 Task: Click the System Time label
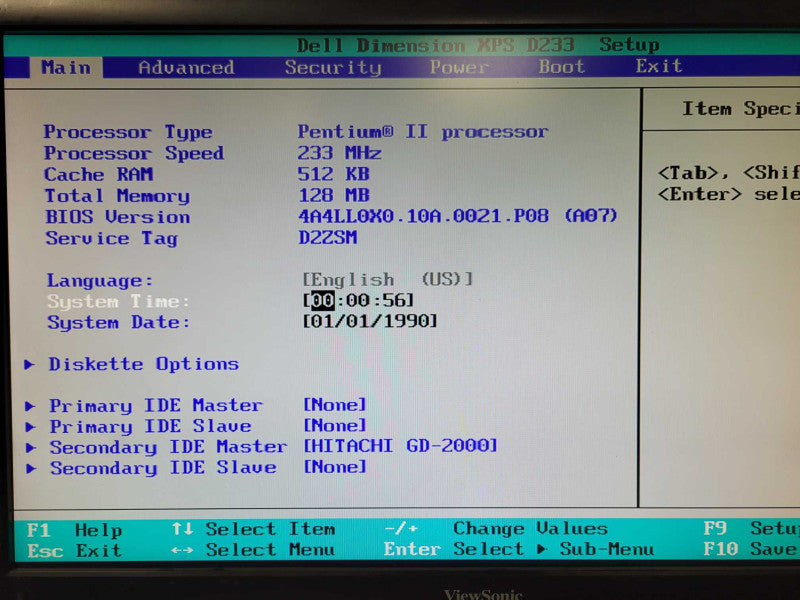[118, 302]
